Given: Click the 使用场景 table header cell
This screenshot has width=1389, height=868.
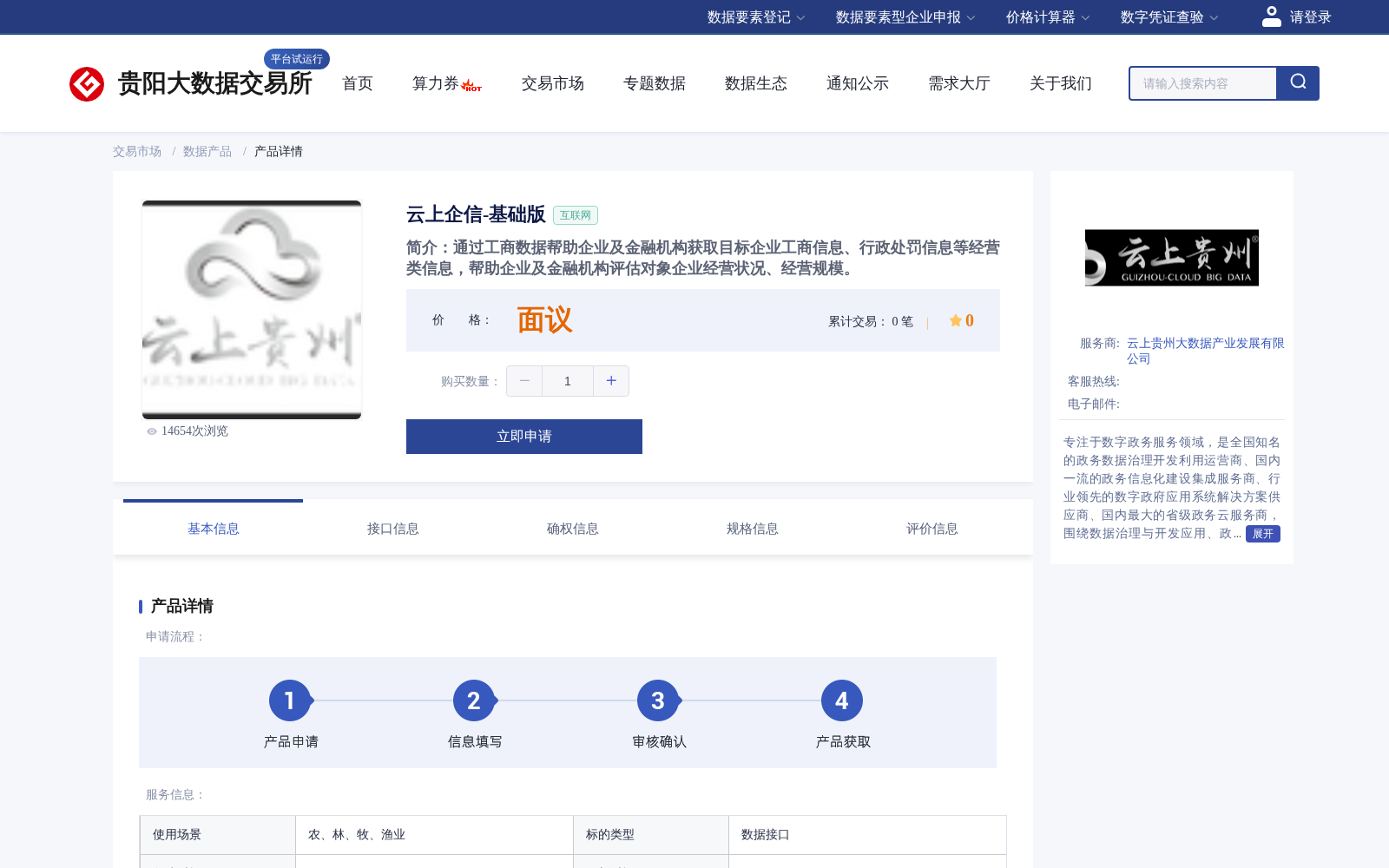Looking at the screenshot, I should [x=218, y=835].
